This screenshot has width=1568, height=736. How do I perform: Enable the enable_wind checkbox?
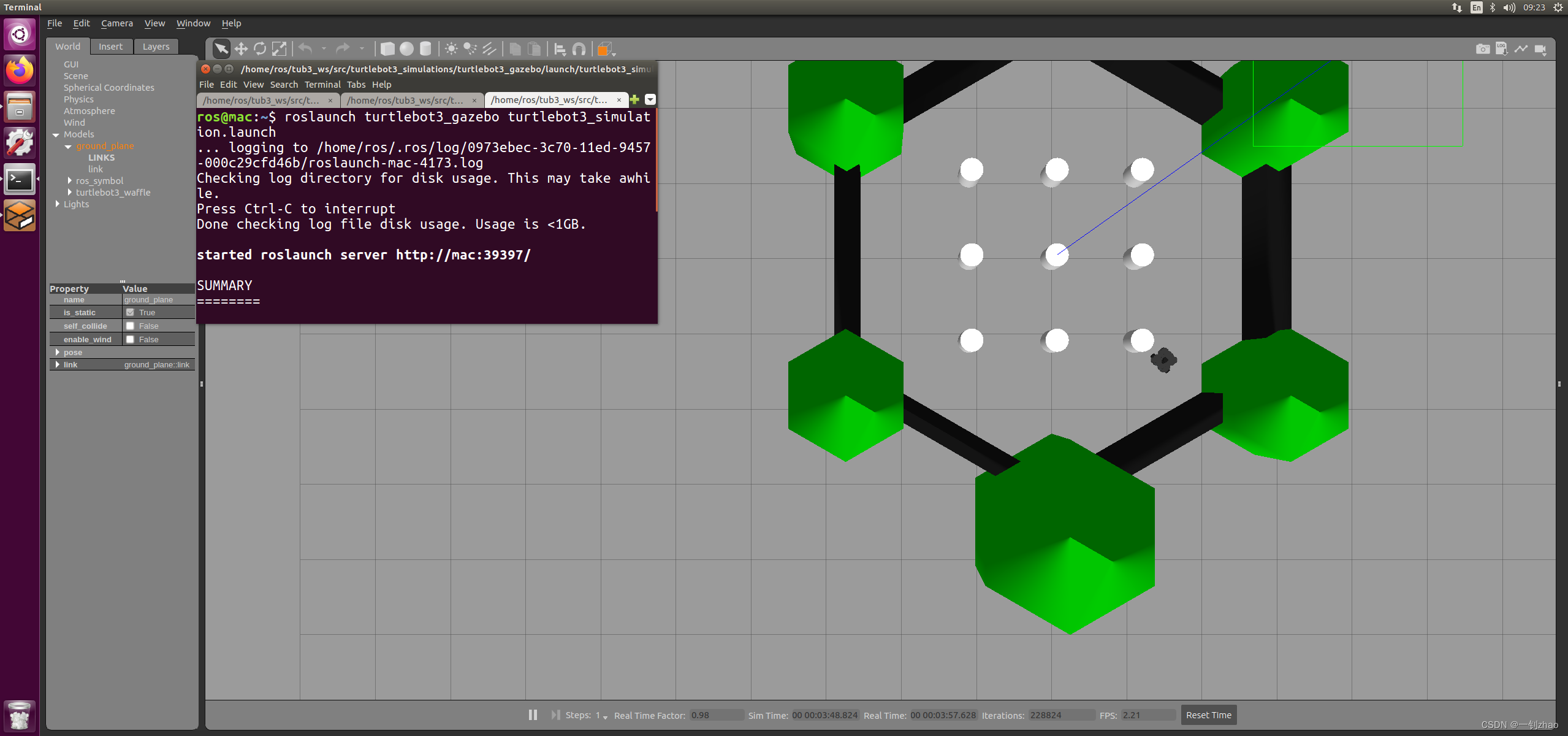130,340
